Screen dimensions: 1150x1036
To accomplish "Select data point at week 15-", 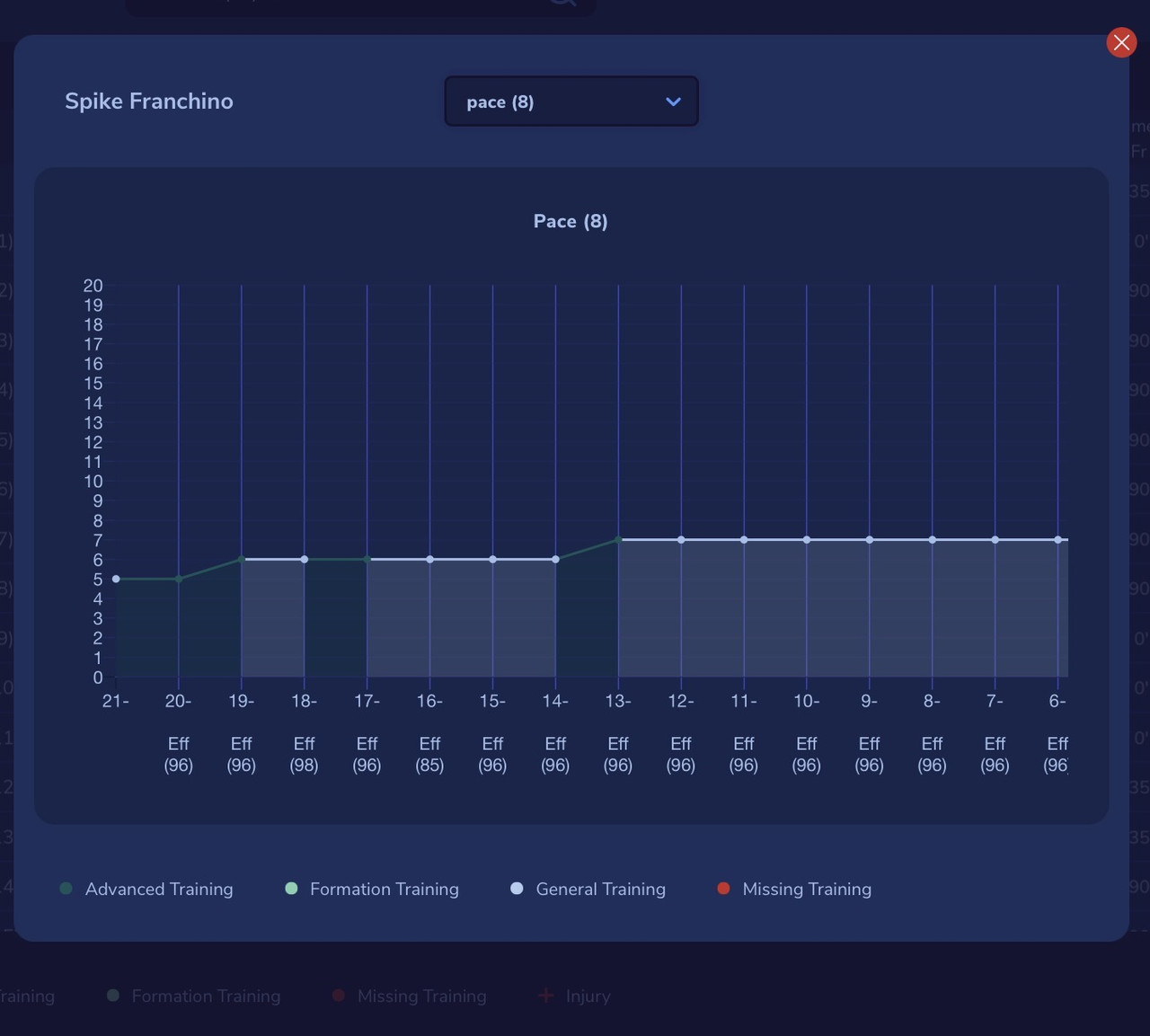I will pos(492,559).
